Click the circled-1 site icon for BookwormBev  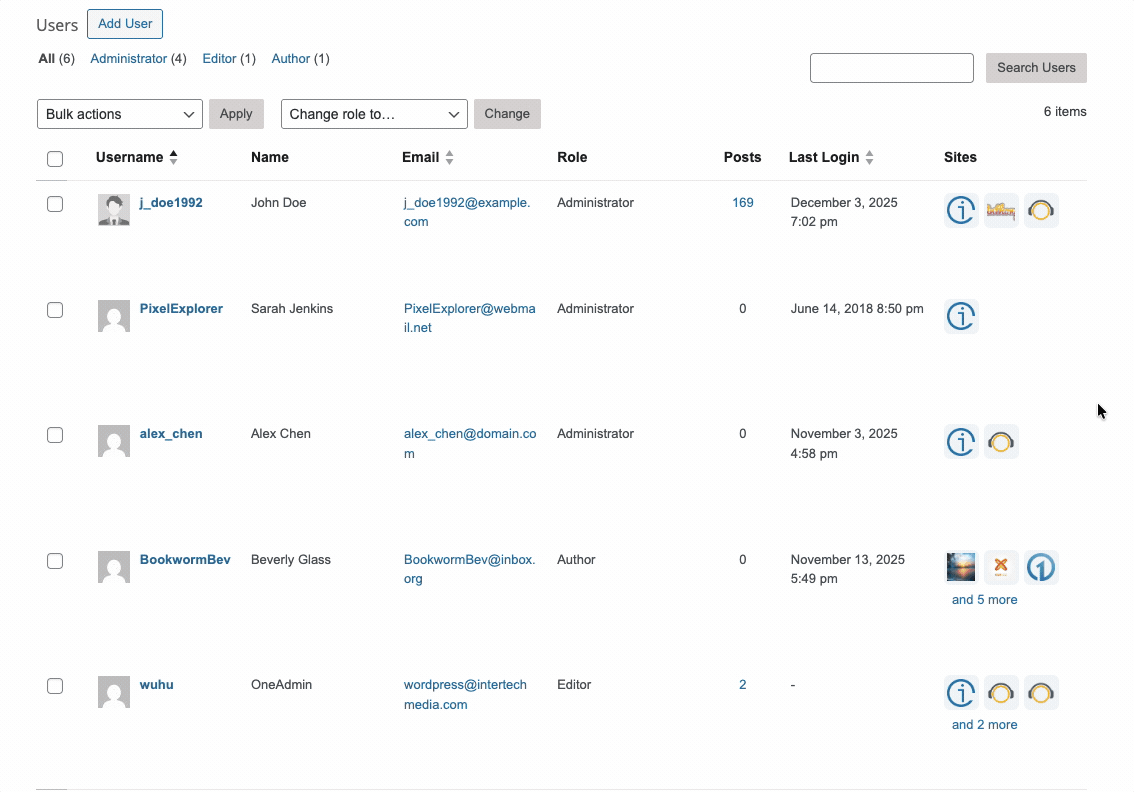coord(1041,566)
